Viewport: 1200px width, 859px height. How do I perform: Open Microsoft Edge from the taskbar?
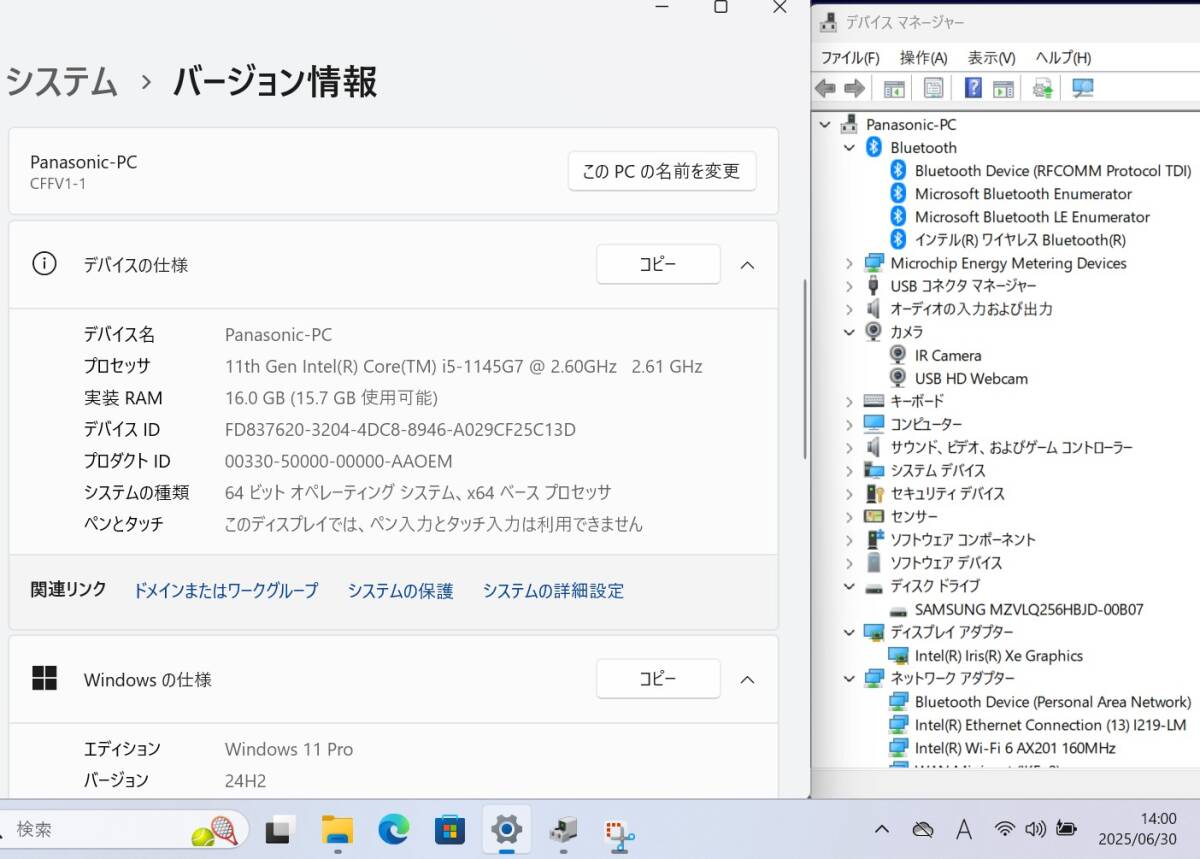(394, 829)
